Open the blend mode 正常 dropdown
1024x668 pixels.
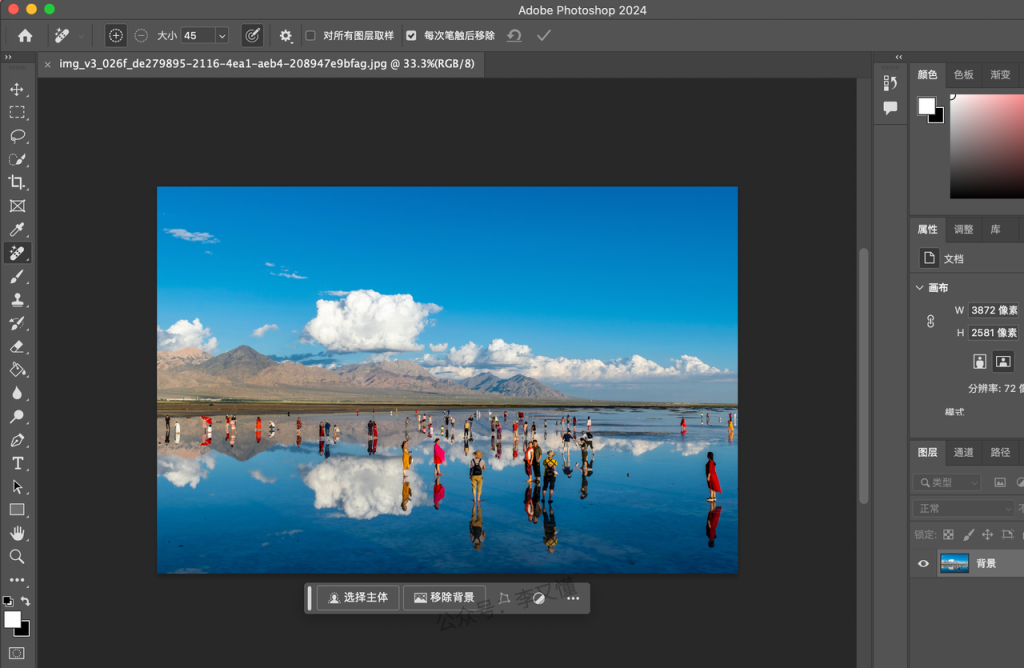tap(964, 509)
